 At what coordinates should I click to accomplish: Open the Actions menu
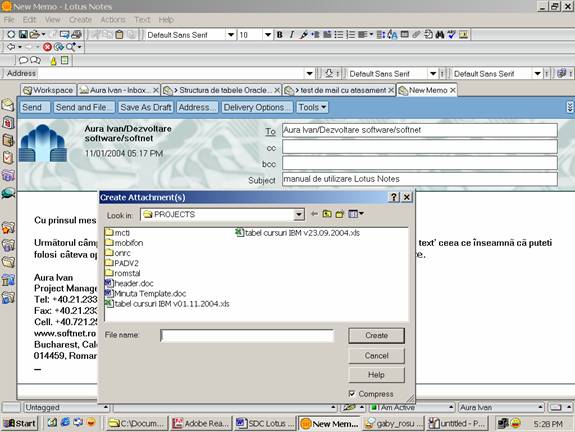click(x=113, y=20)
